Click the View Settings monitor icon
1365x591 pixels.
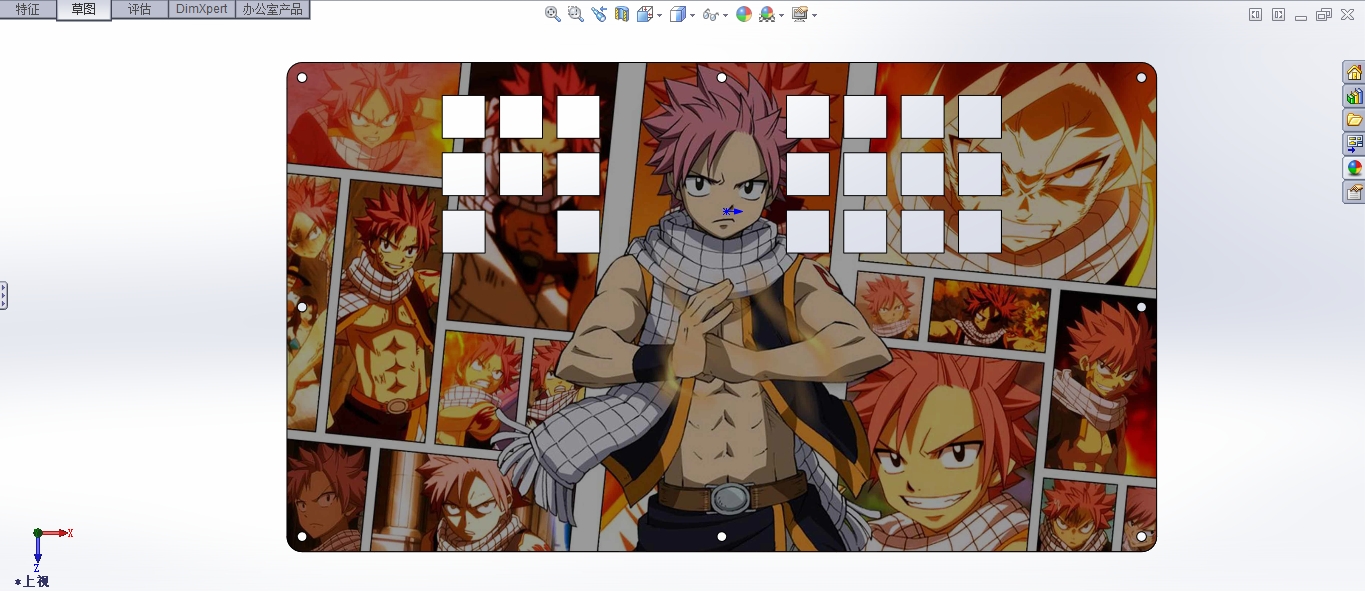click(x=800, y=14)
